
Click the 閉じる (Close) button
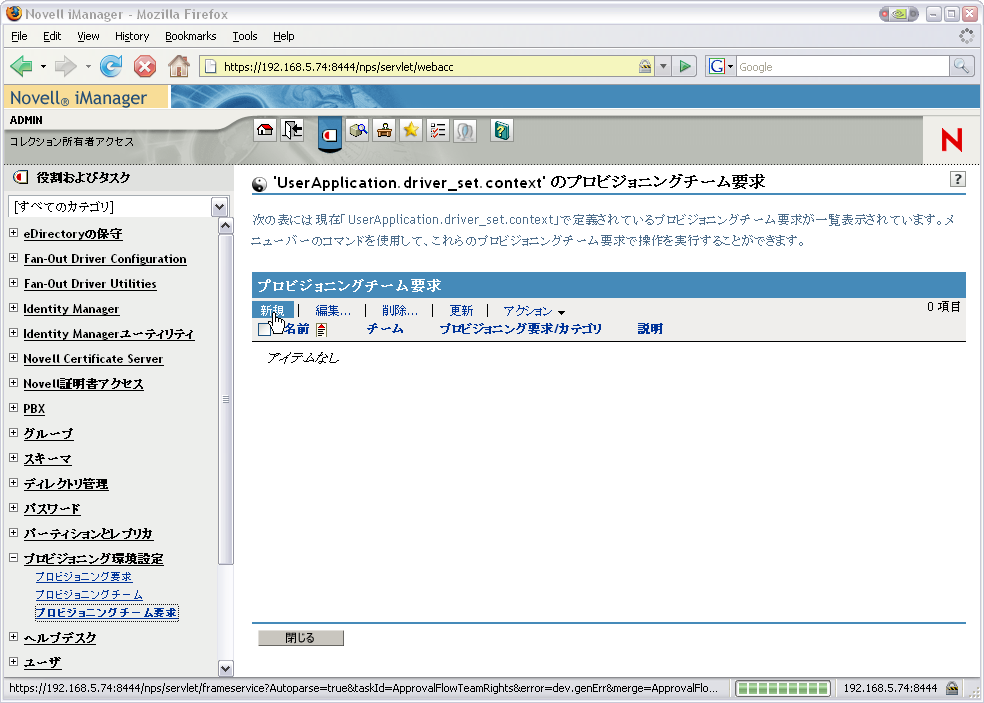[301, 638]
